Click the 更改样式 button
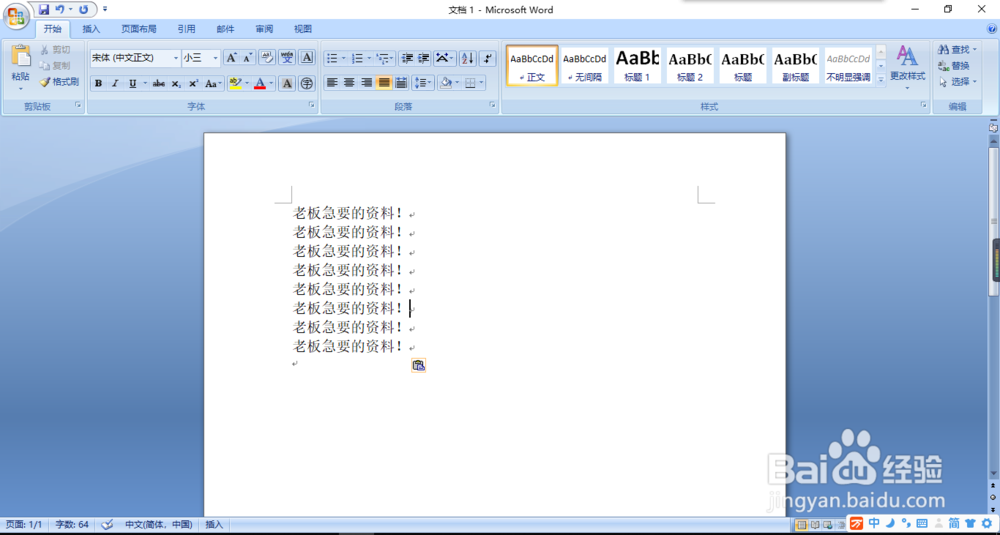This screenshot has height=535, width=1000. [x=908, y=67]
